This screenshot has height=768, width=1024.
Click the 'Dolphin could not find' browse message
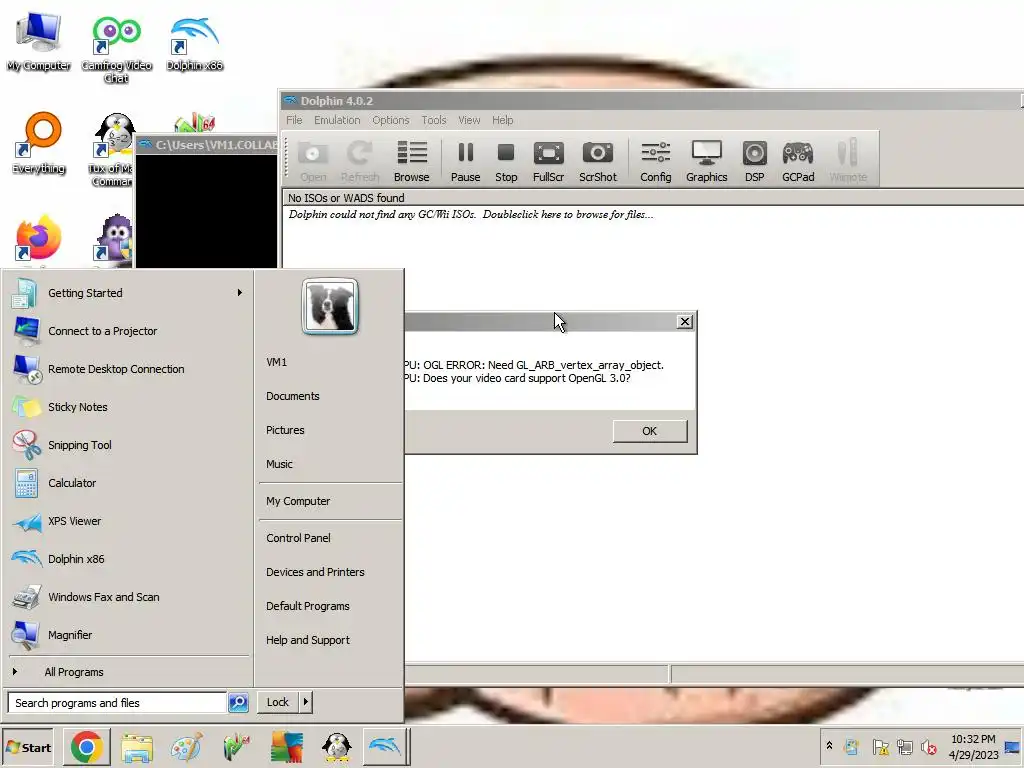471,214
